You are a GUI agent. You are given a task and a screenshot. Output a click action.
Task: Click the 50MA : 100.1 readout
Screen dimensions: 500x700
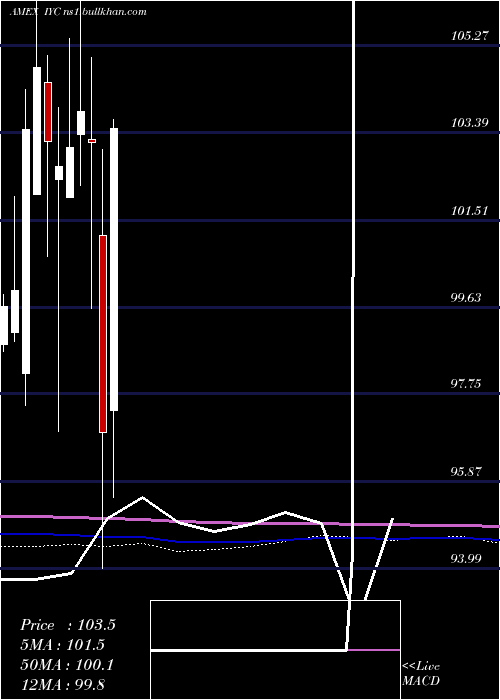pyautogui.click(x=67, y=664)
